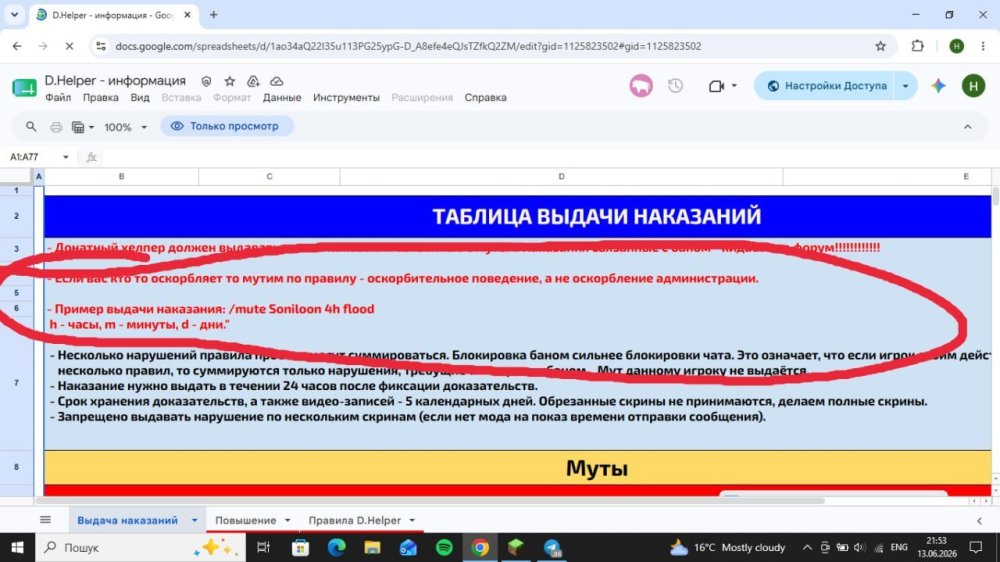Screen dimensions: 1000x562
Task: Select column D header
Action: (561, 176)
